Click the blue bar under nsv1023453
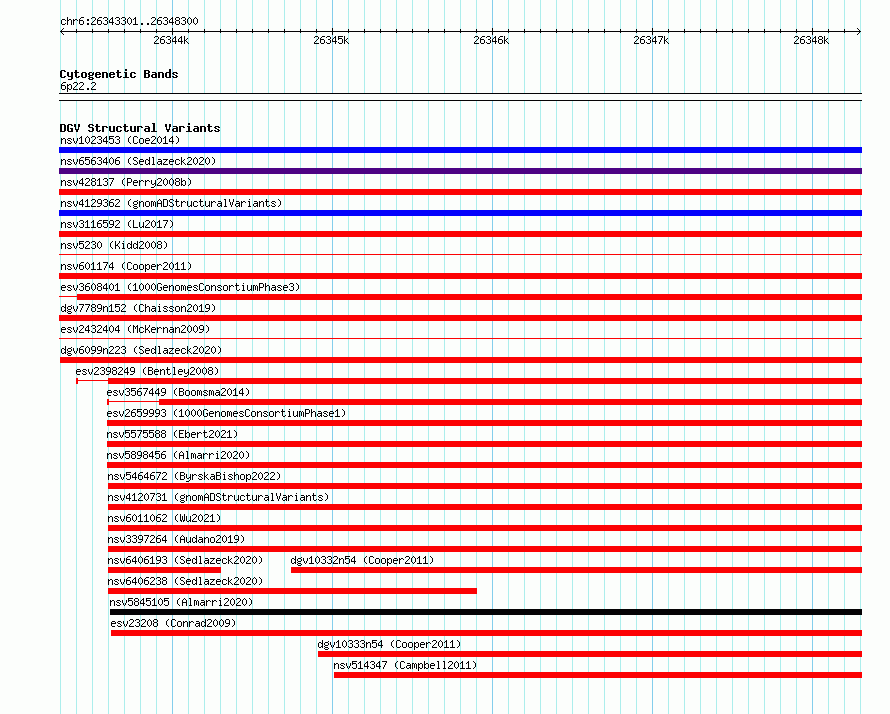890x714 pixels. coord(460,150)
